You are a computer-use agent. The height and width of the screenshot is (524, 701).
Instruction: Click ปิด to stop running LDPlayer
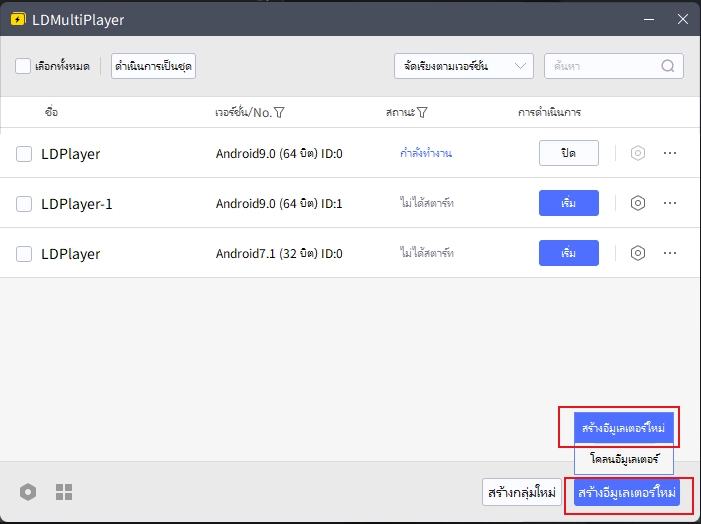(569, 153)
